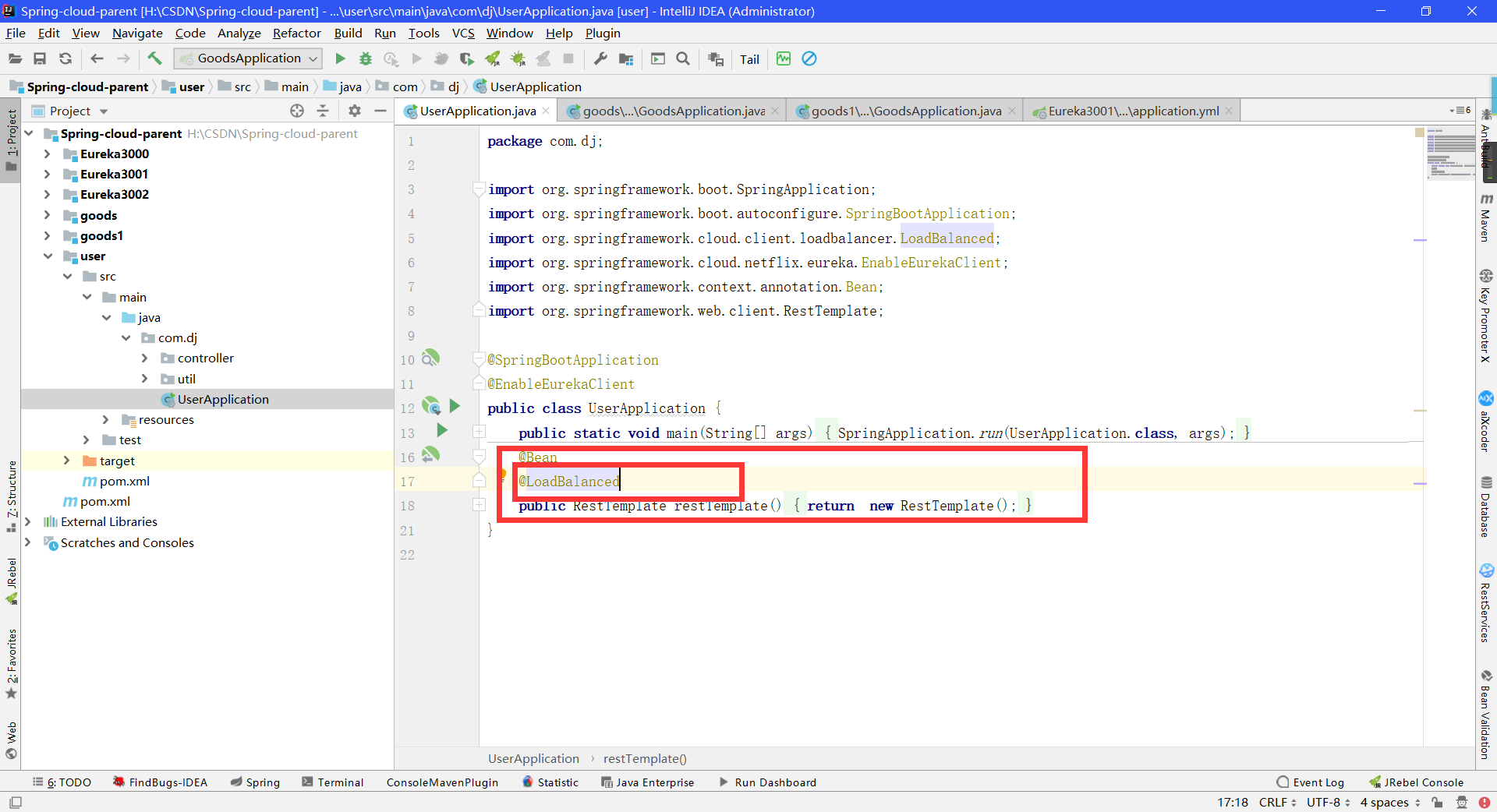Expand the goods module
Viewport: 1497px width, 812px height.
(47, 215)
